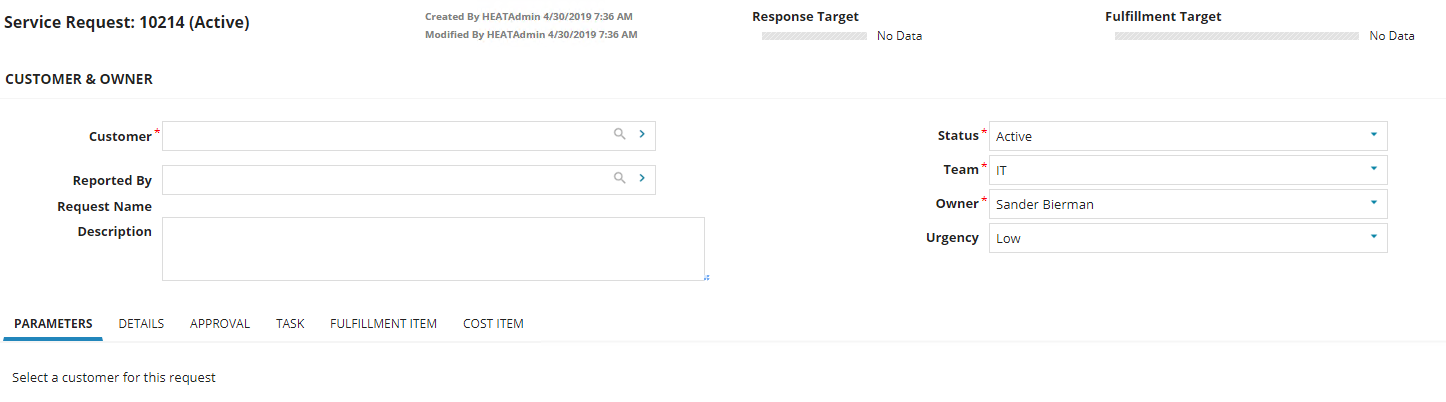Click the Modified By HEATAdmin timestamp text
This screenshot has width=1446, height=402.
(531, 34)
